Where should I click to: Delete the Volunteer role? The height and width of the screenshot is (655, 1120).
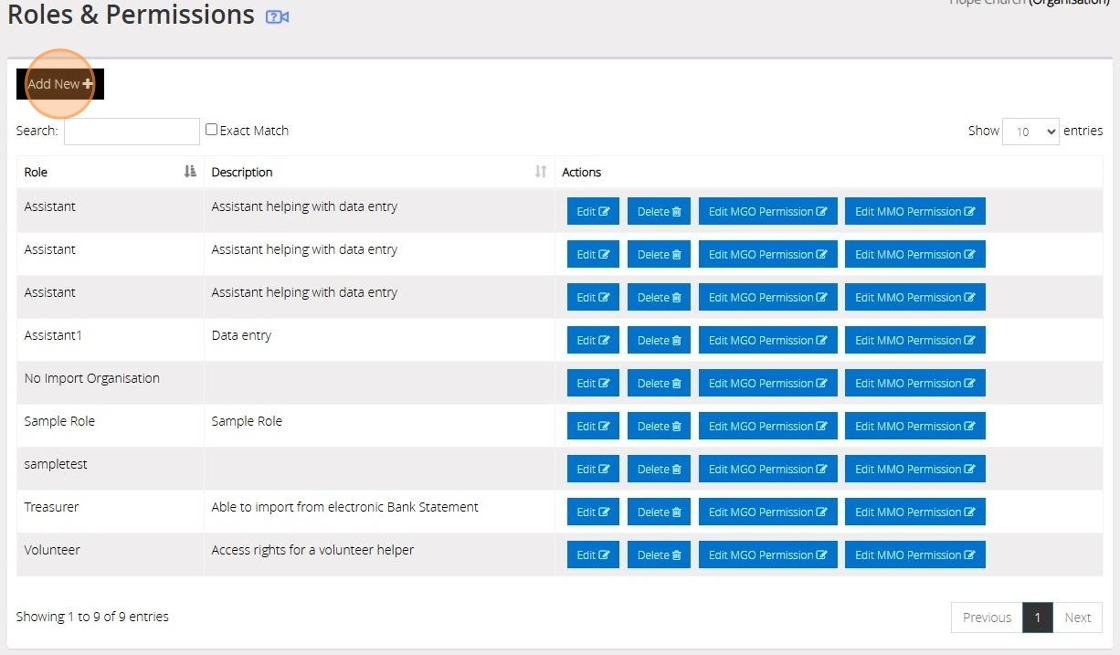coord(659,555)
